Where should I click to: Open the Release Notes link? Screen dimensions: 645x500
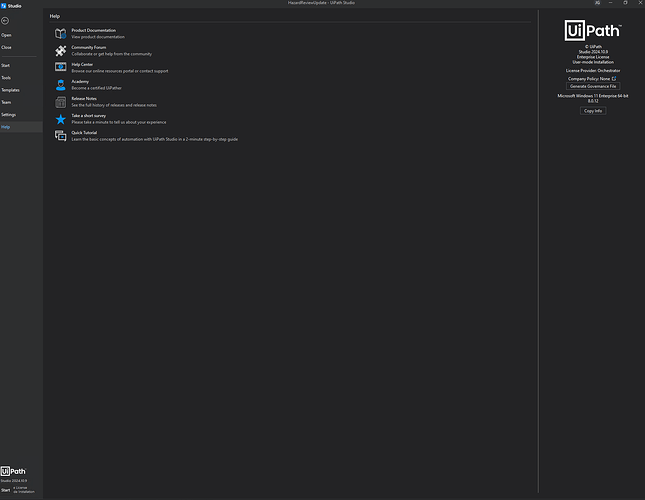coord(84,99)
